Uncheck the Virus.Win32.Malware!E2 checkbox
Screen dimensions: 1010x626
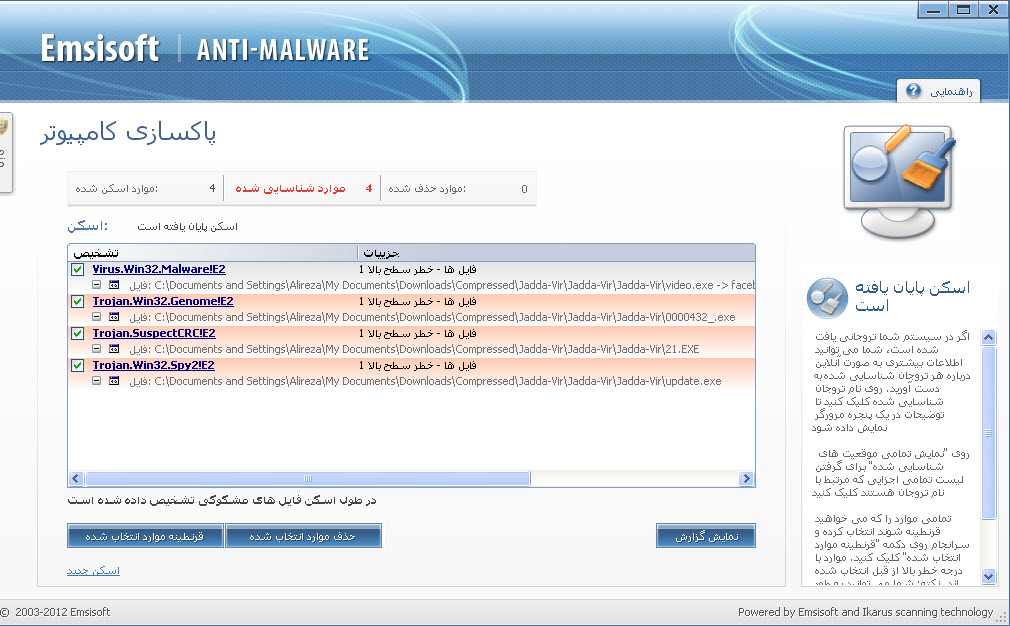tap(78, 269)
